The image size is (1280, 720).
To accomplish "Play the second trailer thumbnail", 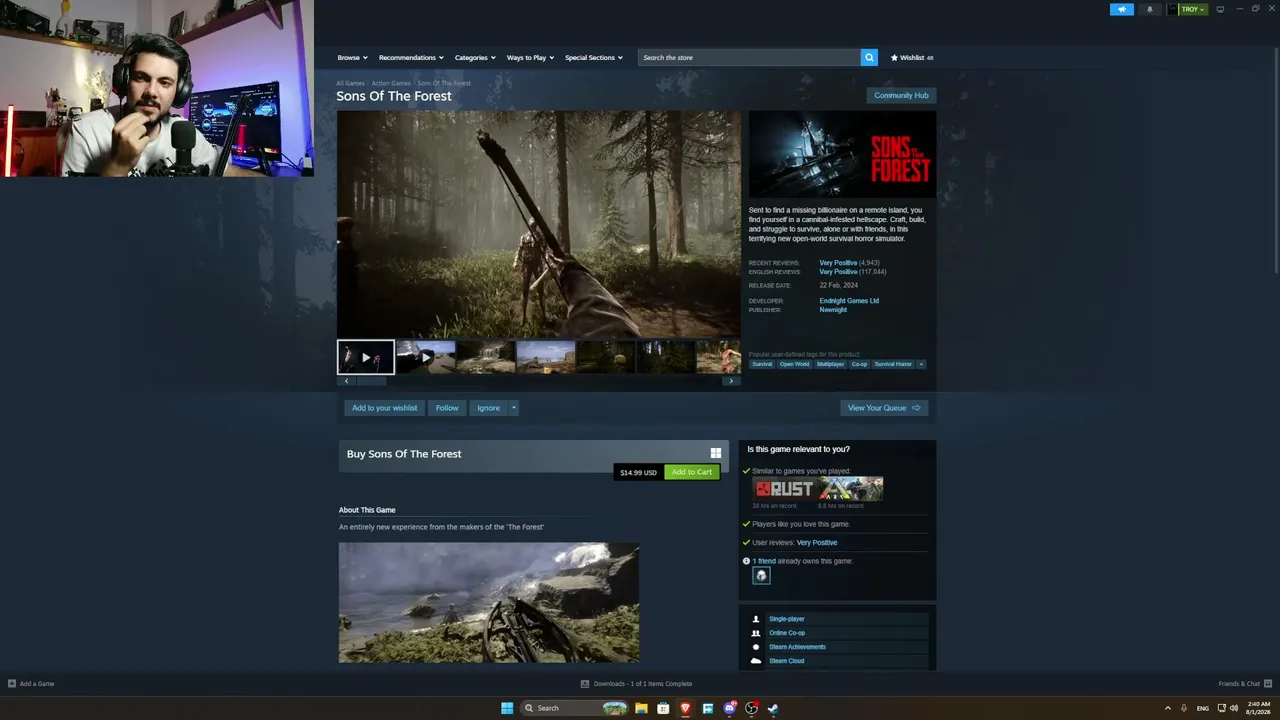I will pyautogui.click(x=426, y=357).
